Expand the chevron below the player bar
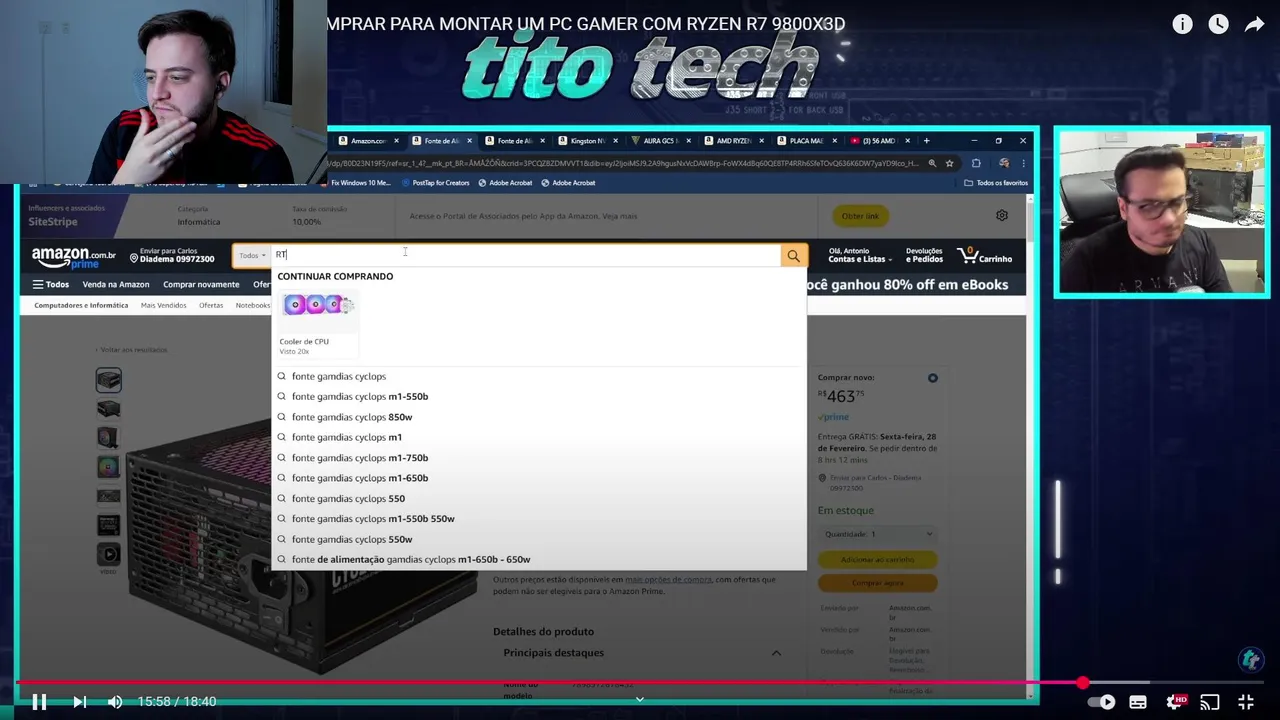 pos(640,699)
